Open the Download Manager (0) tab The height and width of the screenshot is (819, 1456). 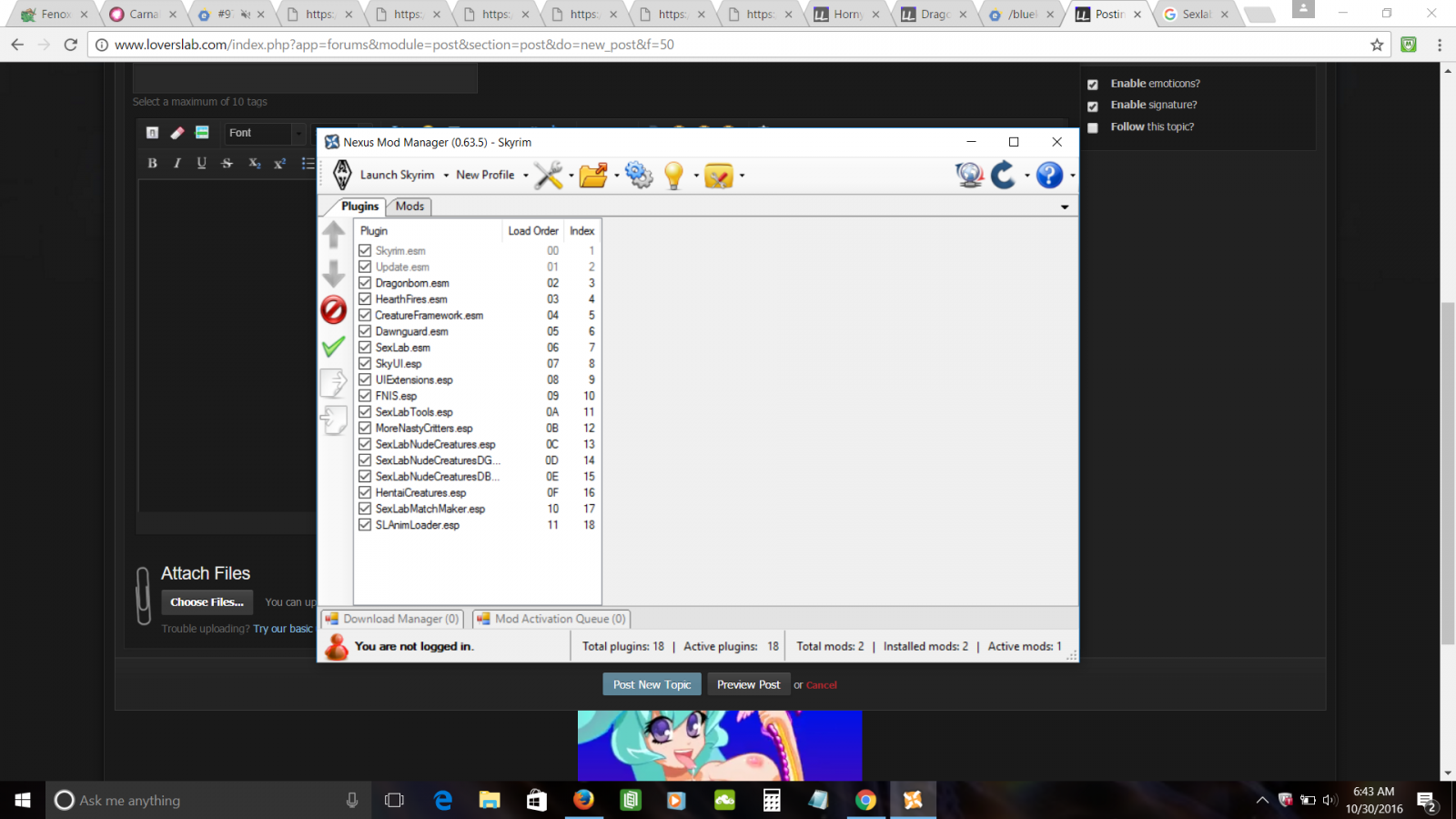393,619
